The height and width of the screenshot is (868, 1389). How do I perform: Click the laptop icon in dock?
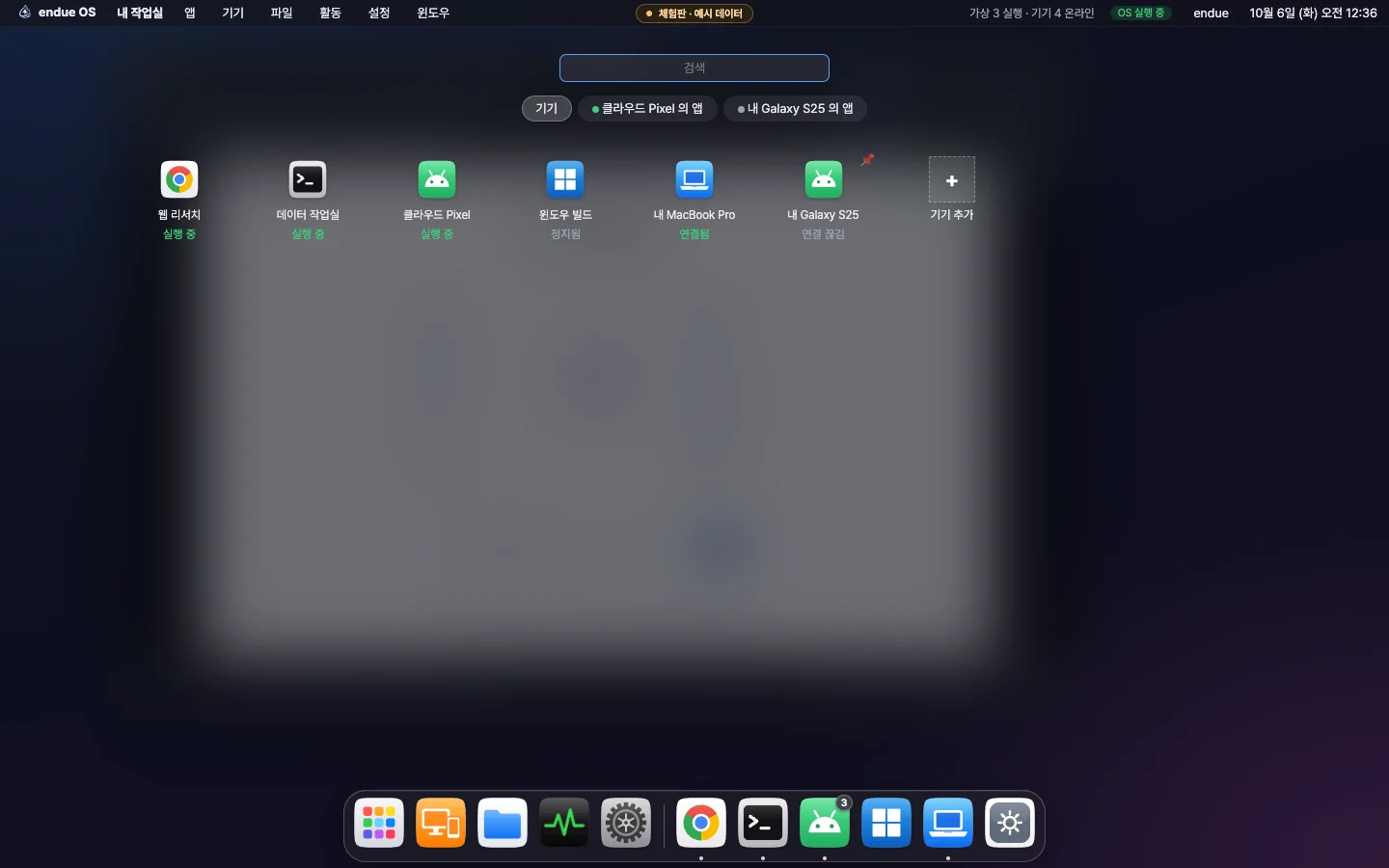[x=948, y=823]
